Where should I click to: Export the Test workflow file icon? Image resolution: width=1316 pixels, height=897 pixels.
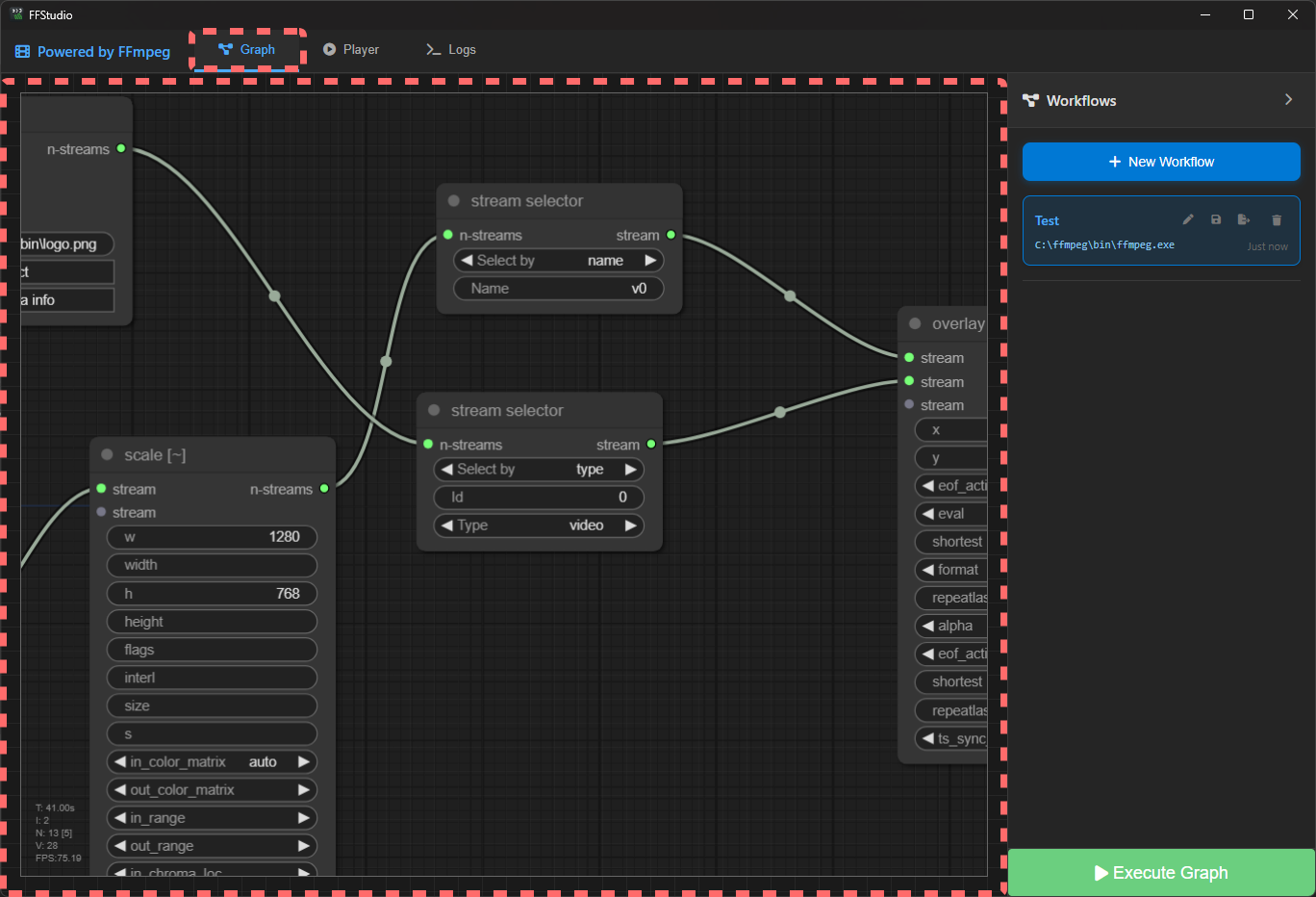point(1244,219)
